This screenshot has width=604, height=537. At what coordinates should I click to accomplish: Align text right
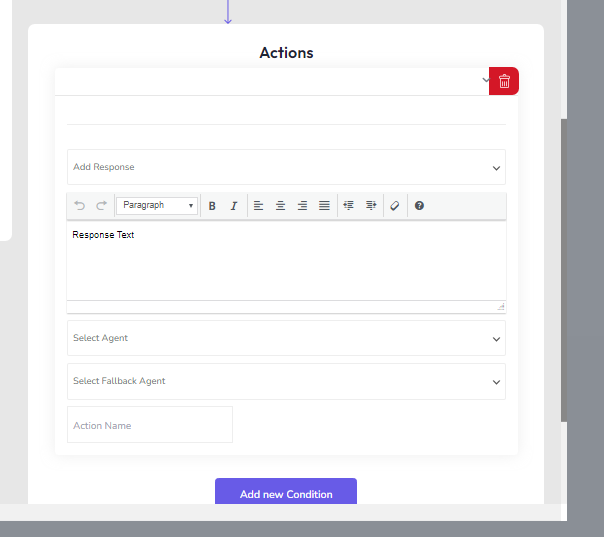pyautogui.click(x=302, y=206)
